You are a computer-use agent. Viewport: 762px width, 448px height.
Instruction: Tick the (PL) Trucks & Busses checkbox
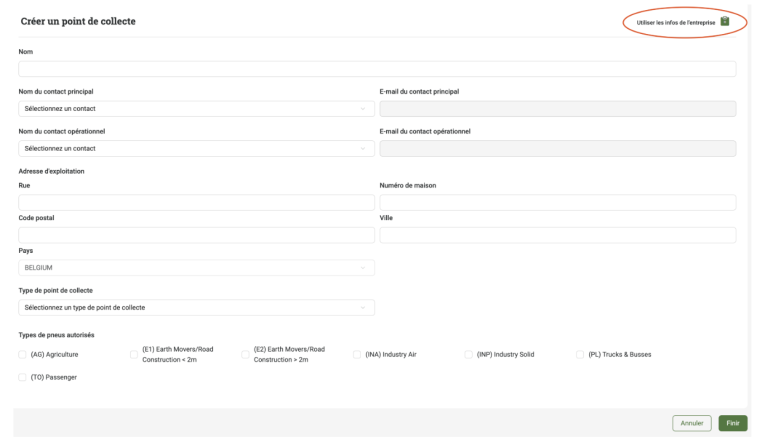[580, 355]
